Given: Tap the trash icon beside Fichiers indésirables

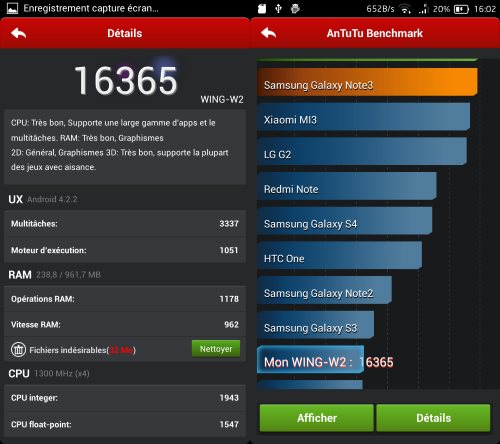Looking at the screenshot, I should pyautogui.click(x=18, y=350).
